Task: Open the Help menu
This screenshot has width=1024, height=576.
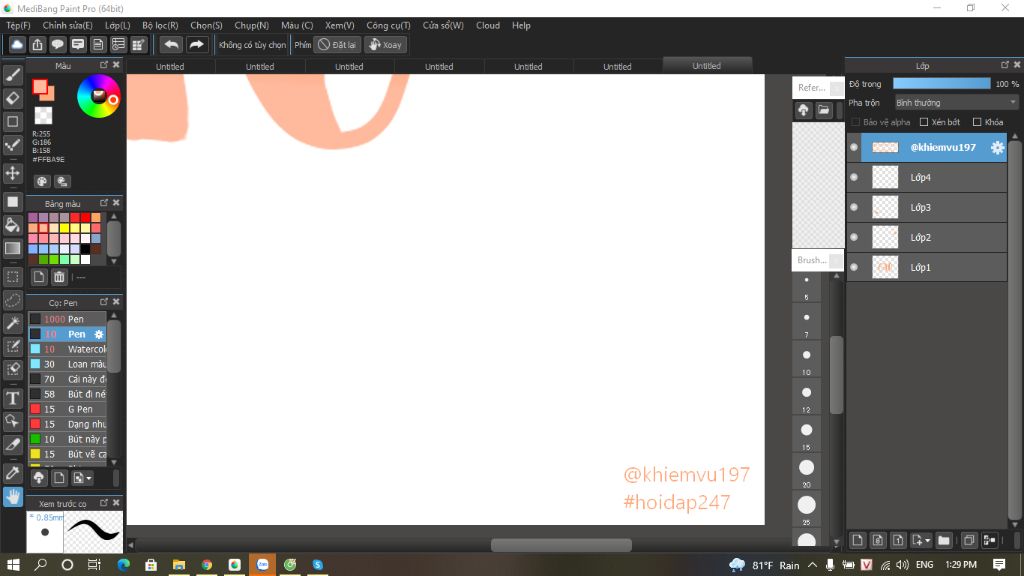Action: [x=521, y=25]
